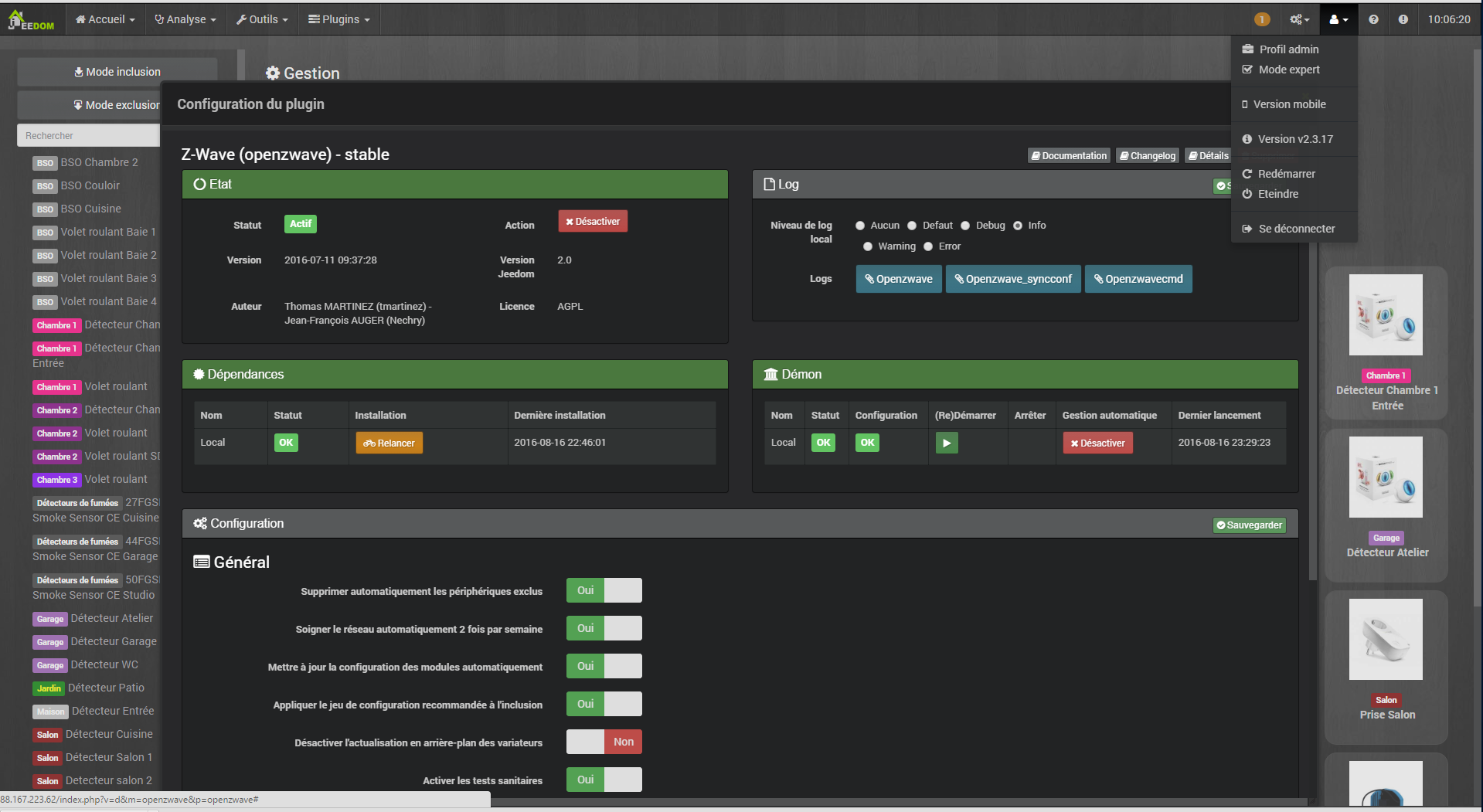
Task: Disable automatic daemon management via Désactiver
Action: point(1097,443)
